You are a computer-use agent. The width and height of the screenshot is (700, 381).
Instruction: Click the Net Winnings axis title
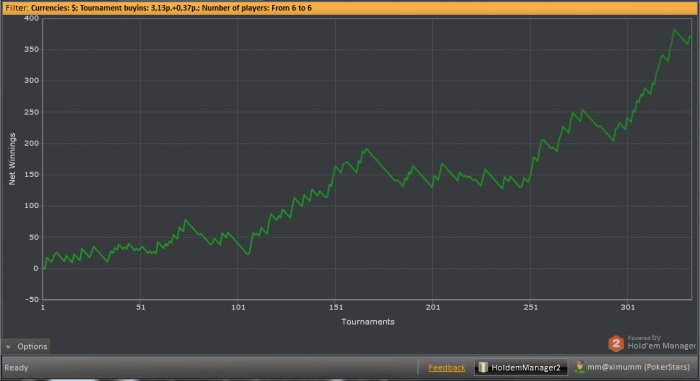click(12, 159)
